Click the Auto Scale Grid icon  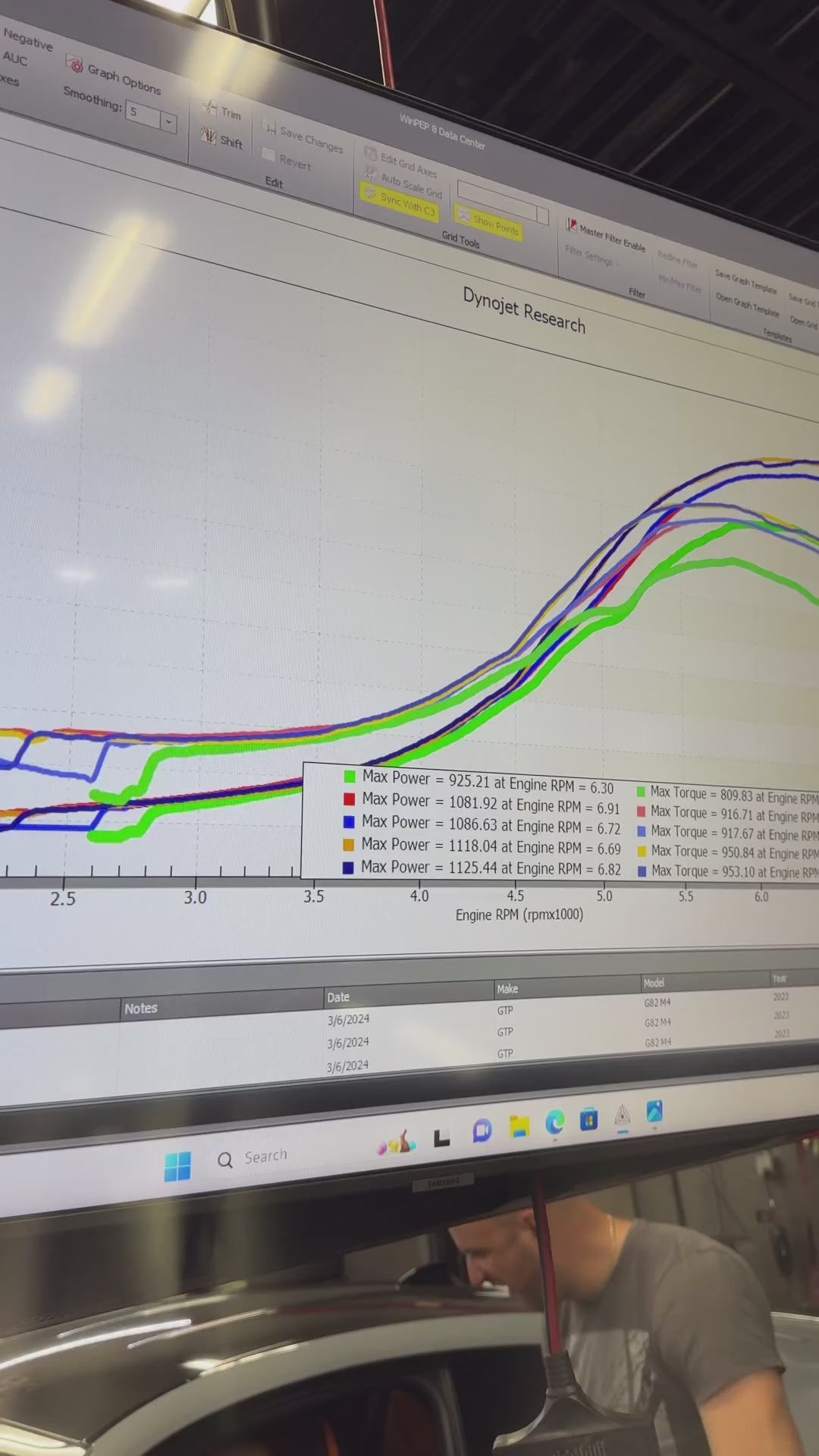(371, 174)
